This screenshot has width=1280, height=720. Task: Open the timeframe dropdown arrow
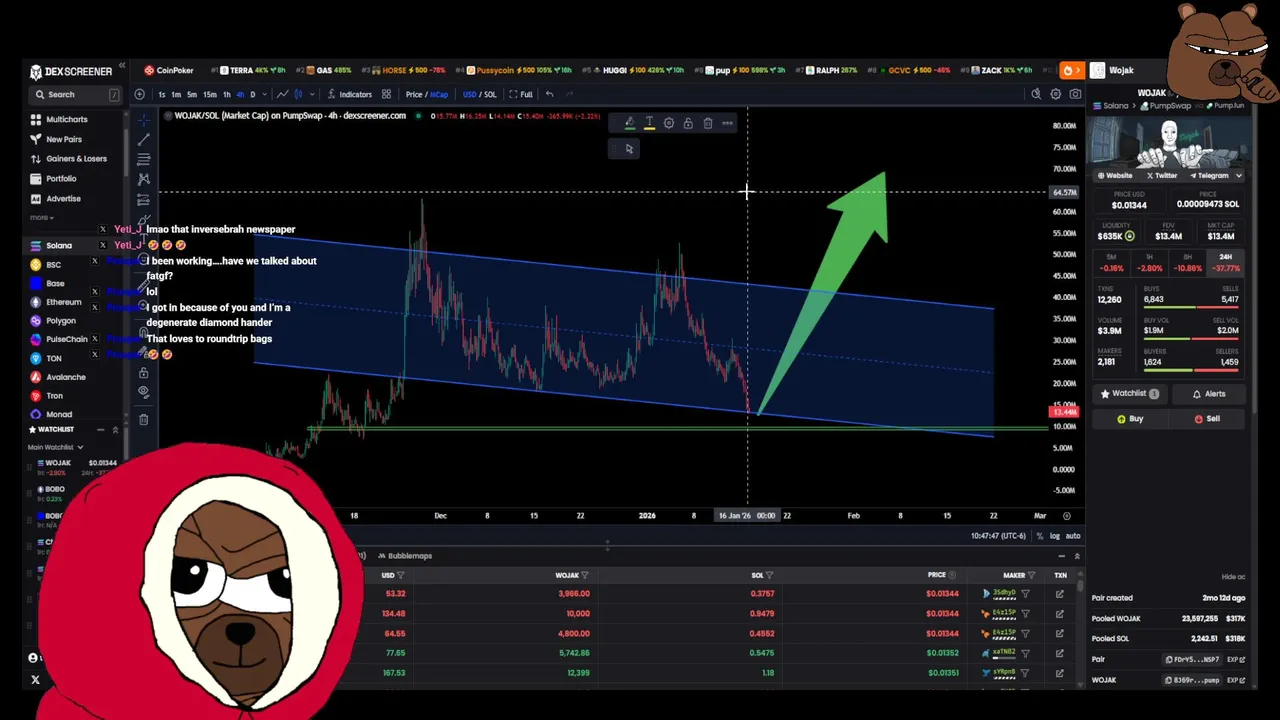click(264, 94)
